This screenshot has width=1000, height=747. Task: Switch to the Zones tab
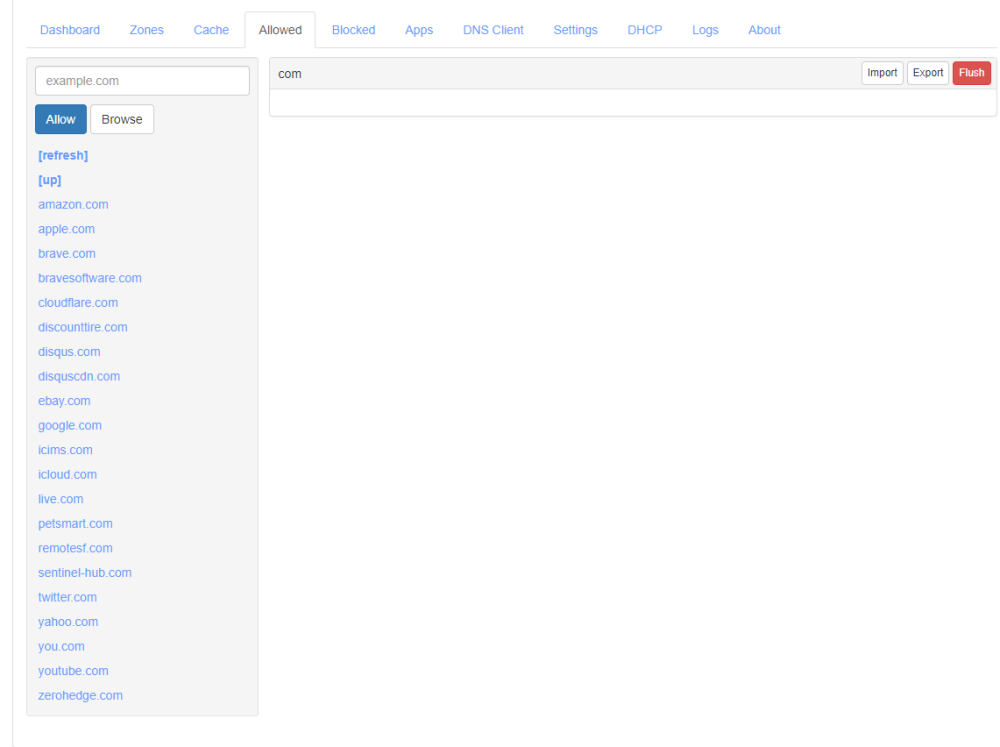[146, 30]
